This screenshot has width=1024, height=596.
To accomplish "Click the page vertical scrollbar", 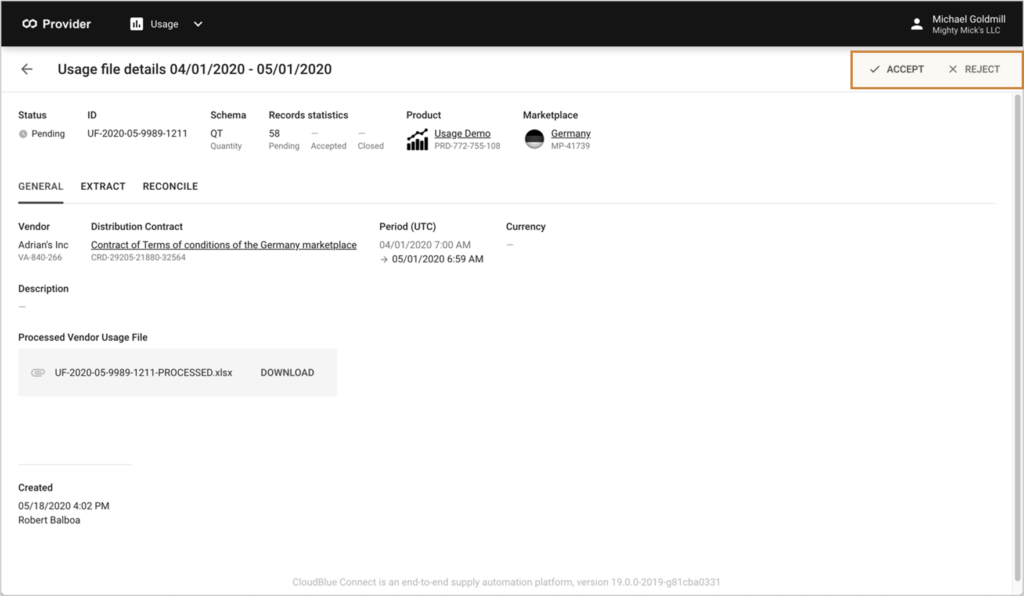I will 1017,336.
